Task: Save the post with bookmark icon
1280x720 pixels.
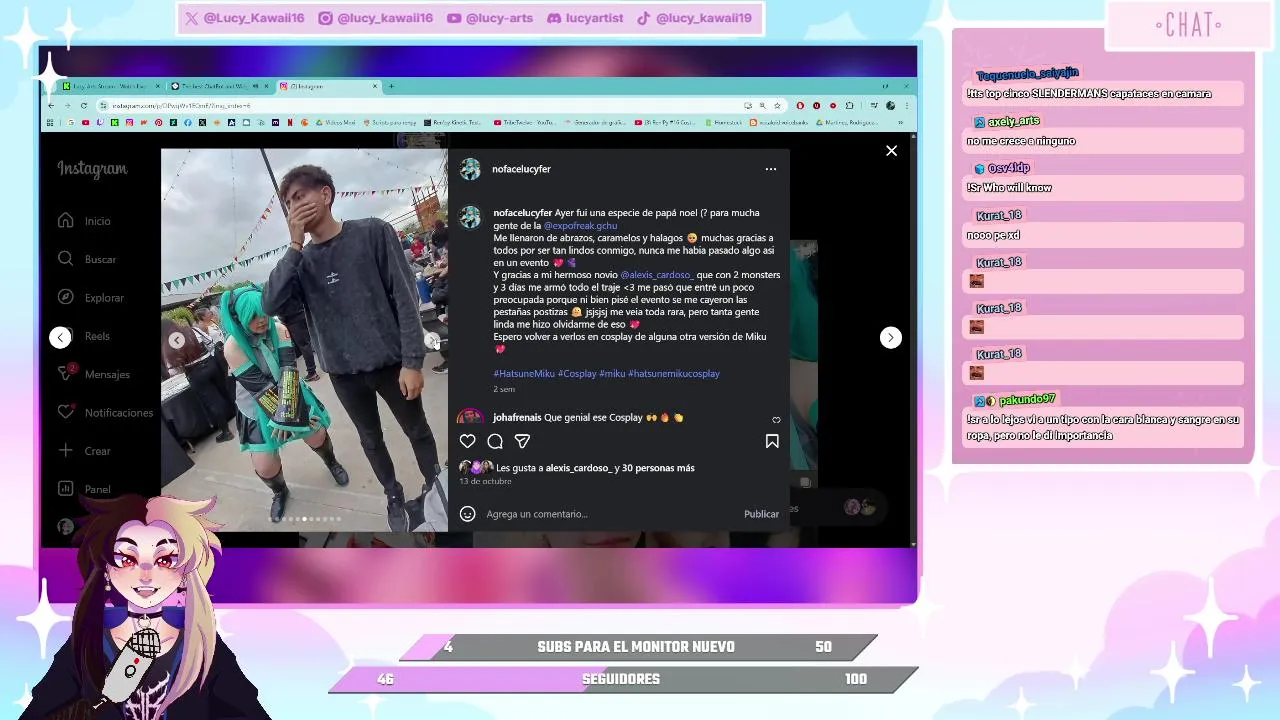Action: (x=772, y=441)
